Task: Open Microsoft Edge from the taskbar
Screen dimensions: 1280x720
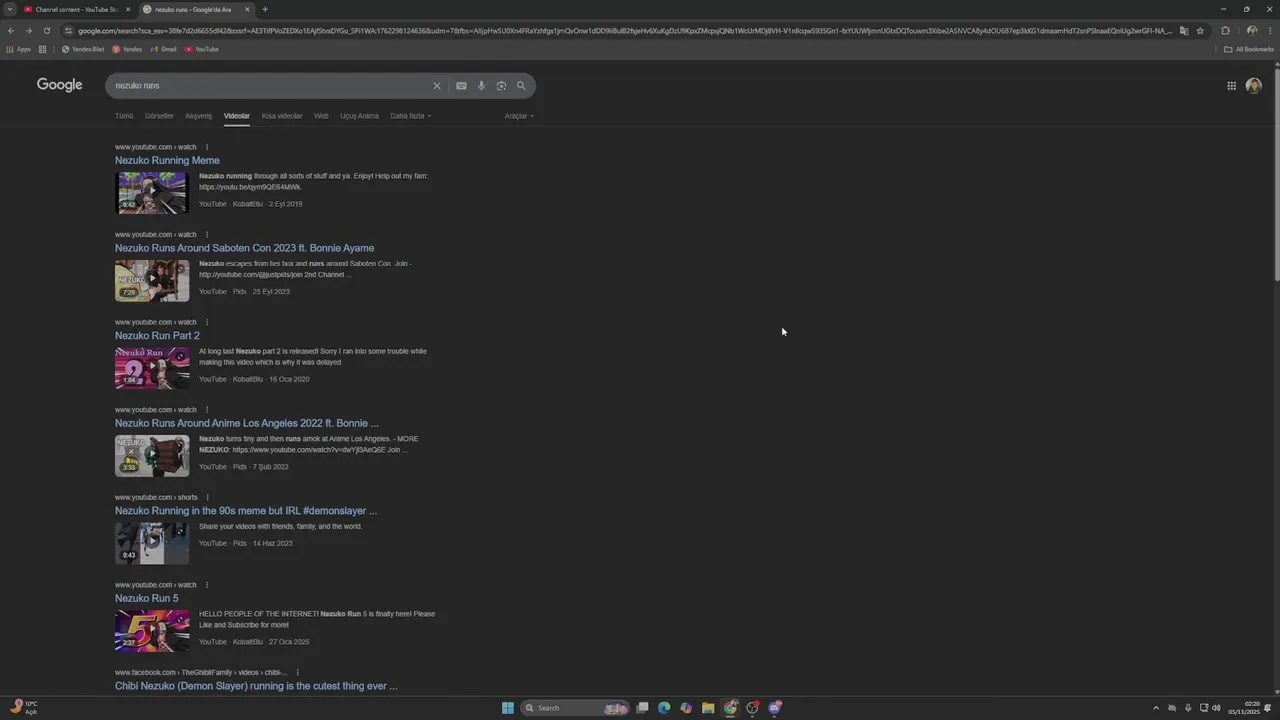Action: click(664, 708)
